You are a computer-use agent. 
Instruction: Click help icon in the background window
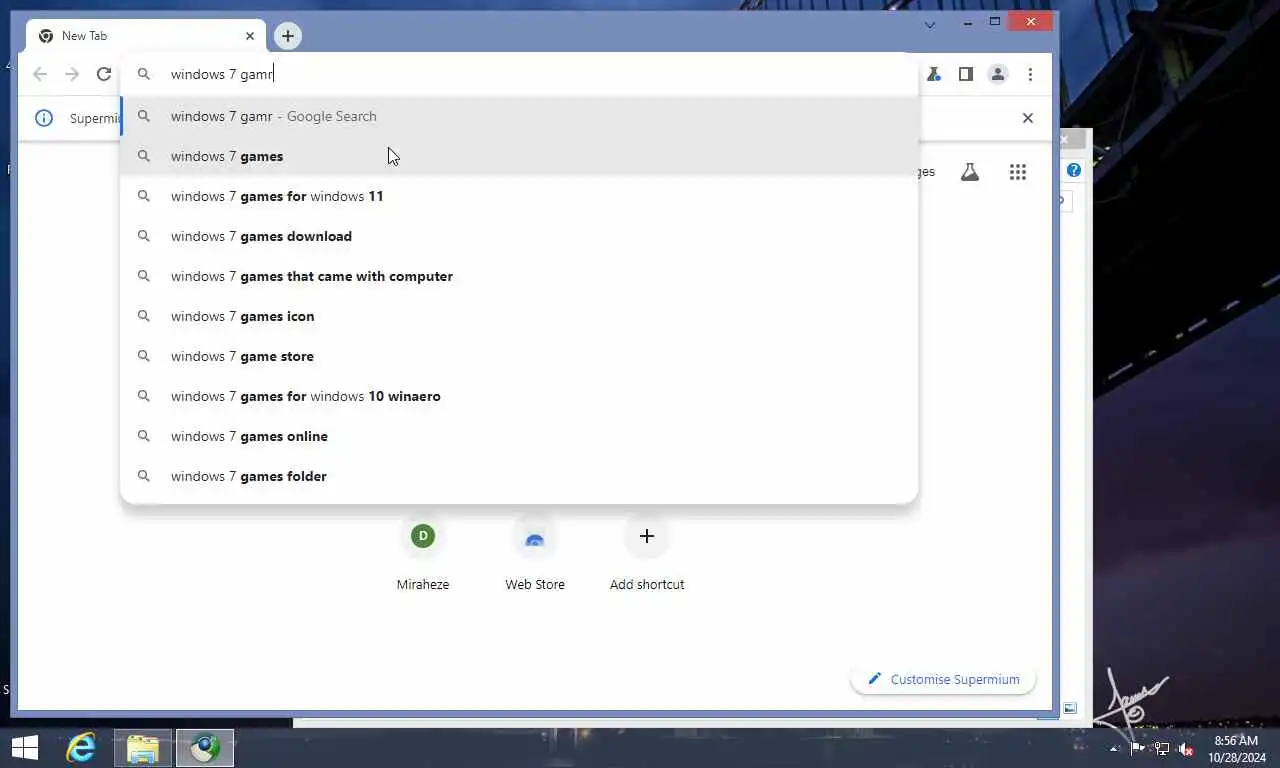click(x=1074, y=170)
